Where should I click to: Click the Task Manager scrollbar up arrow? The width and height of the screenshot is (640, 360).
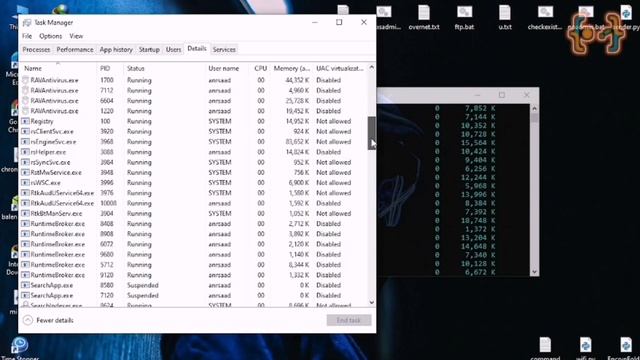(x=371, y=67)
